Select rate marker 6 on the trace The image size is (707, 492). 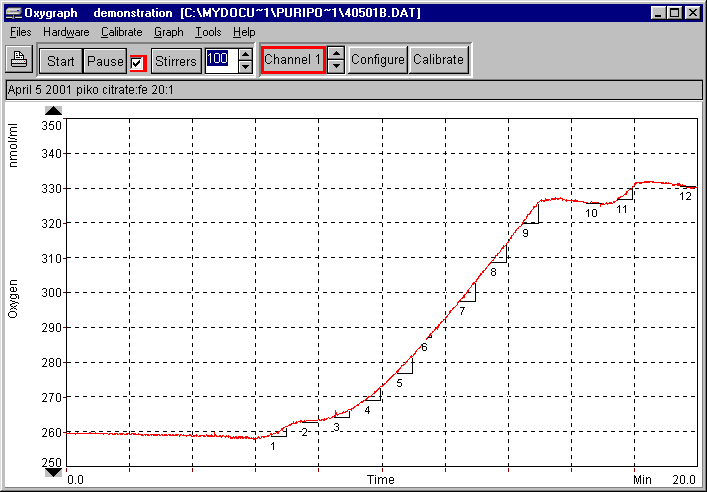point(424,347)
